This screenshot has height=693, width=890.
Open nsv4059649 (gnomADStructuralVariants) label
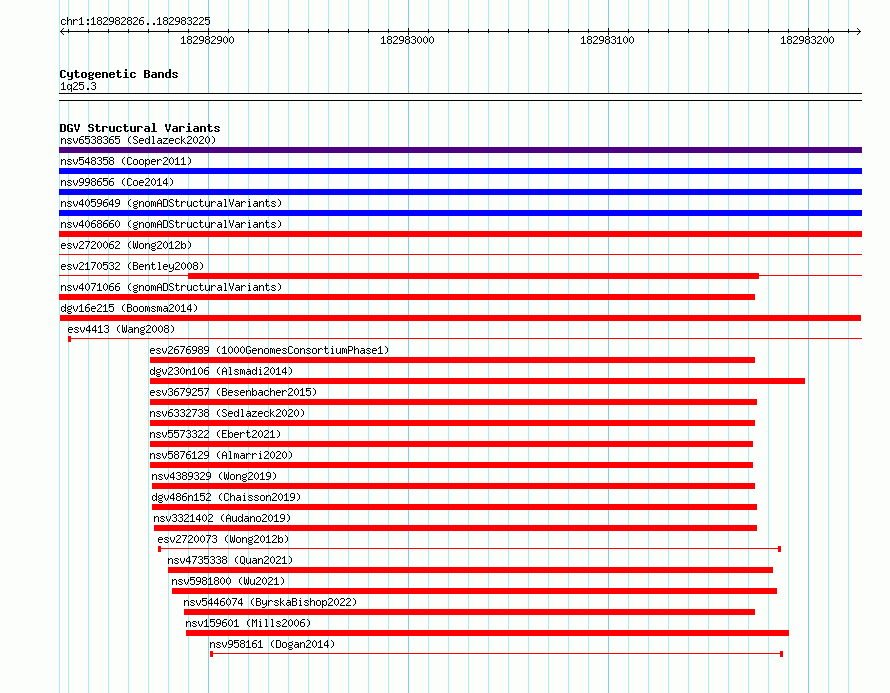(171, 203)
